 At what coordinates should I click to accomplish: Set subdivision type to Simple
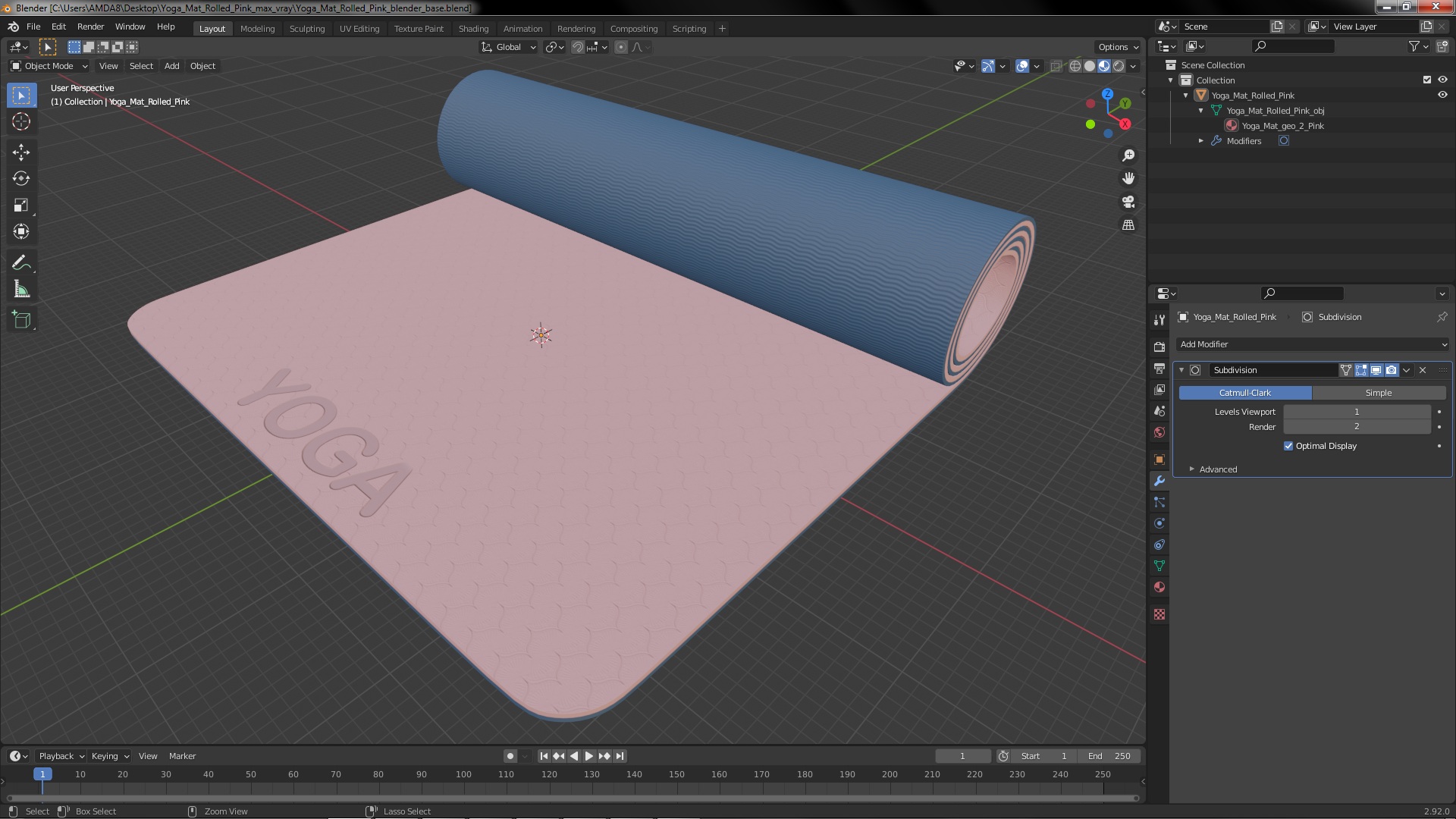coord(1378,393)
